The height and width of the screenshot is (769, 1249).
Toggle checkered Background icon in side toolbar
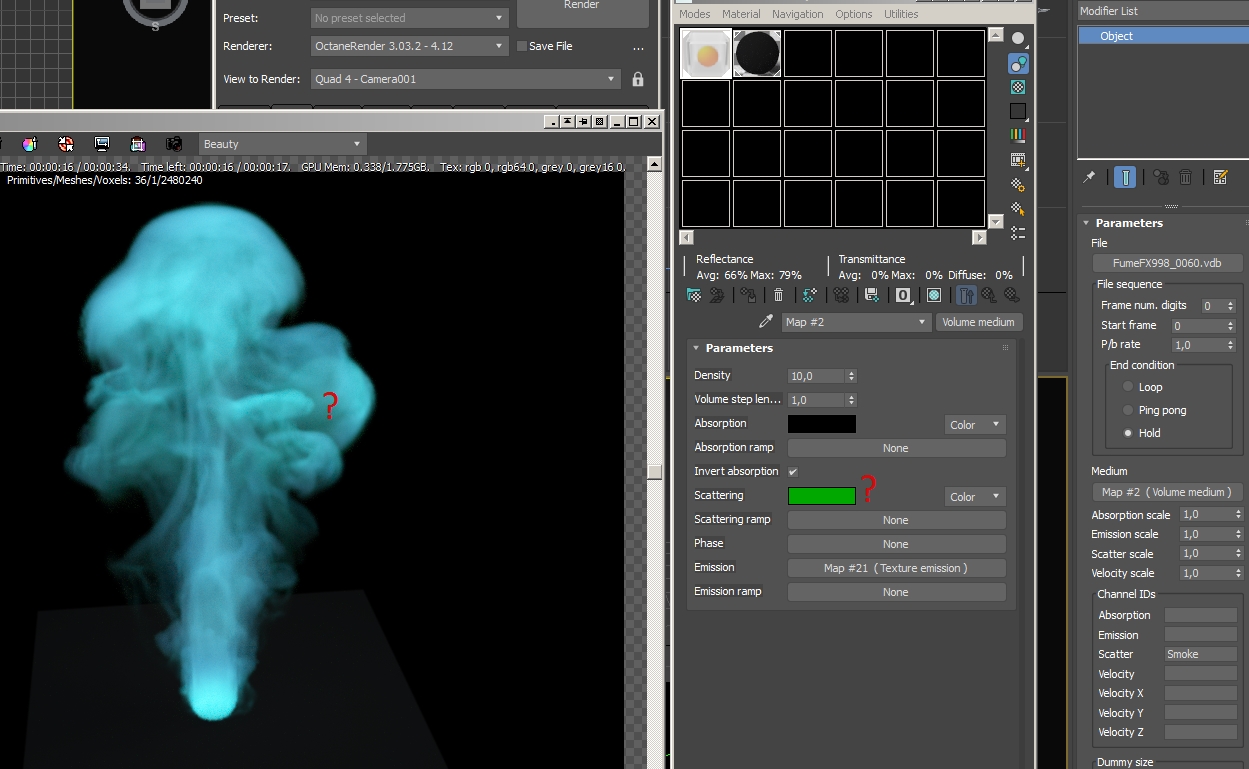[1018, 87]
